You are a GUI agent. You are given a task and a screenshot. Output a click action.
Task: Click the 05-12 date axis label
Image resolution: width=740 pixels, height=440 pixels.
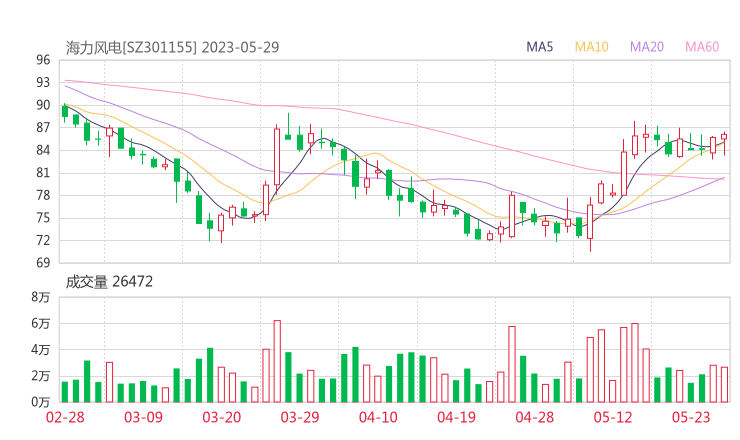(x=613, y=417)
